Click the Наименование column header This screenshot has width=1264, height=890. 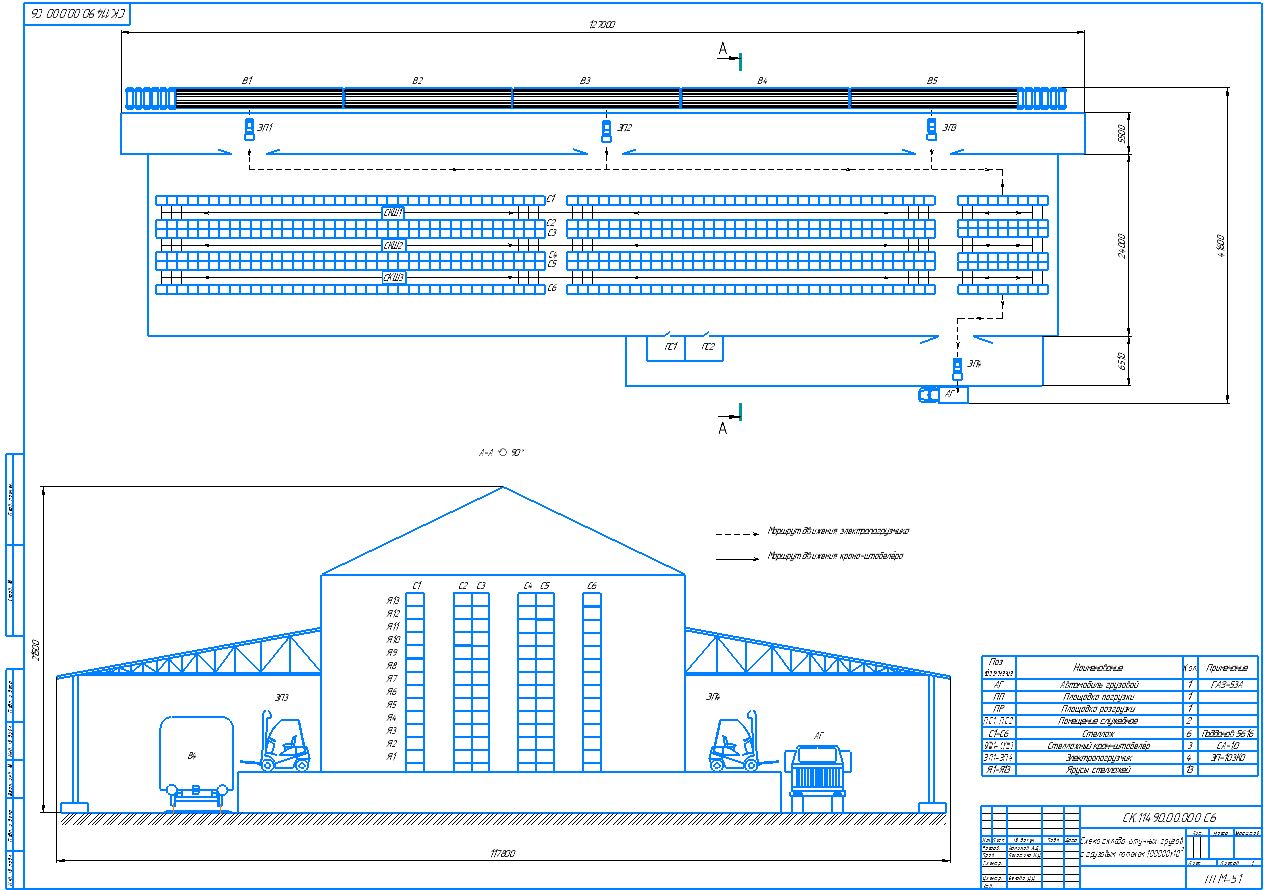[x=1099, y=667]
